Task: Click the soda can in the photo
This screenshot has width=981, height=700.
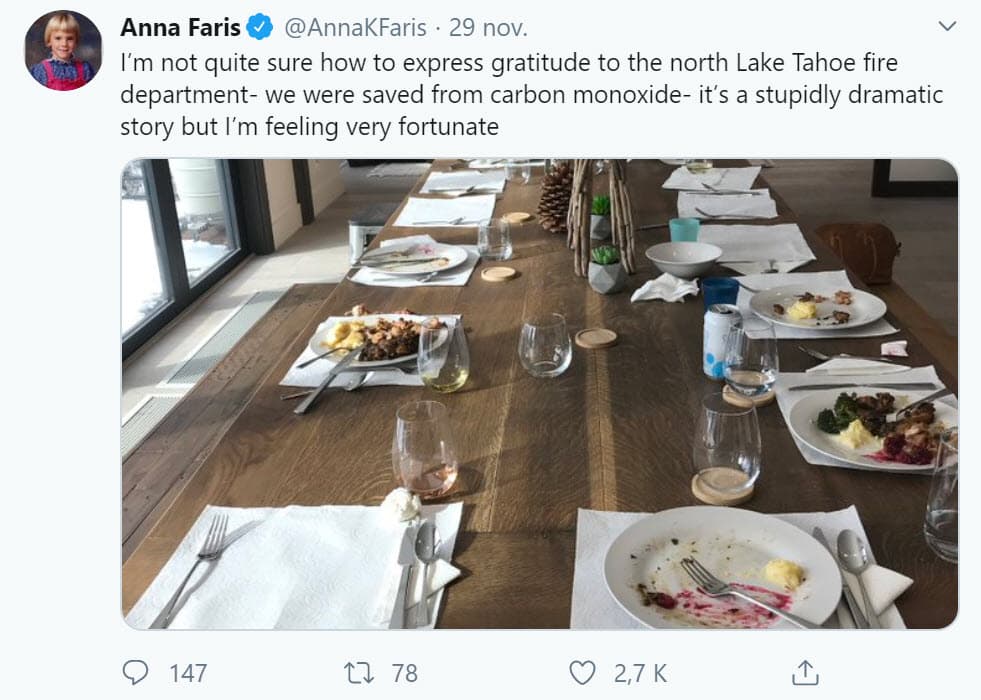Action: (720, 340)
